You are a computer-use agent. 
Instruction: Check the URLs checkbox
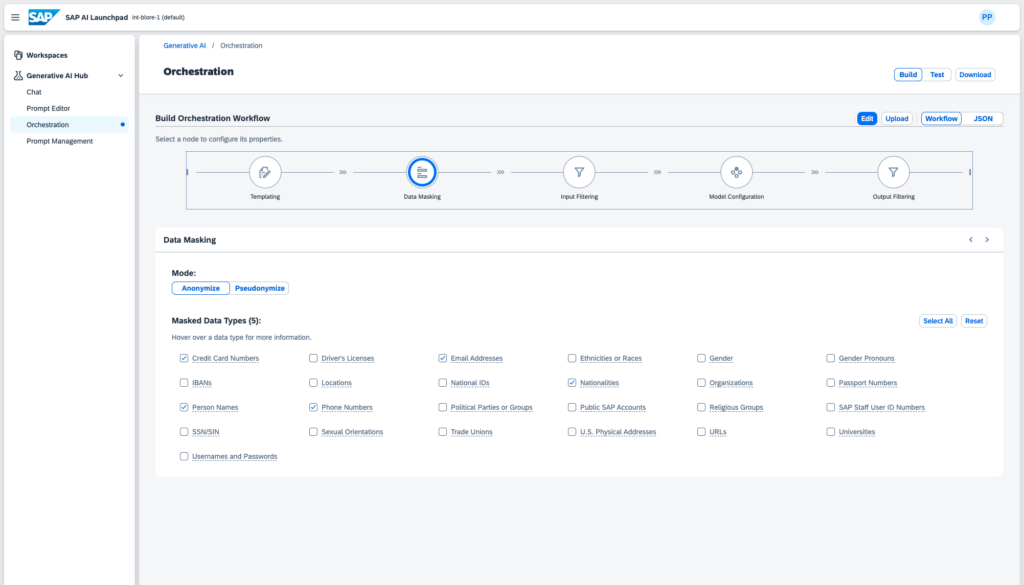pyautogui.click(x=701, y=432)
